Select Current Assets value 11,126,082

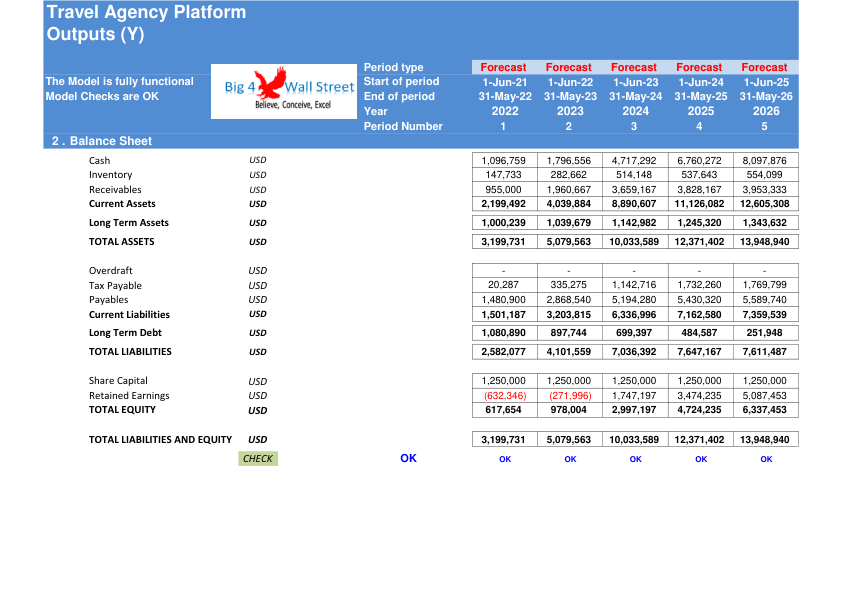click(700, 204)
